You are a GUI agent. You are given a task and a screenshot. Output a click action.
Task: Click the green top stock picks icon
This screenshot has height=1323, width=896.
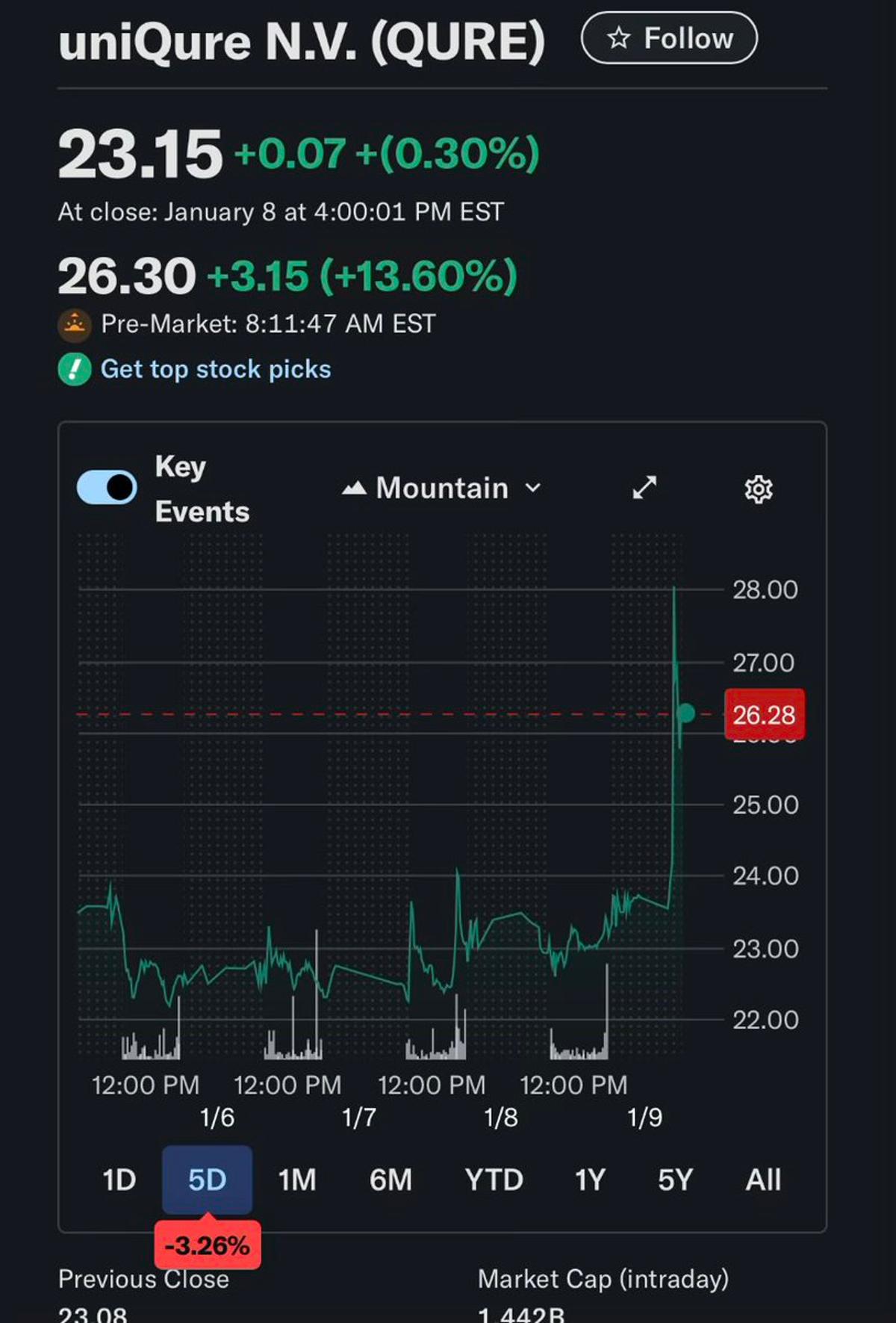click(75, 370)
